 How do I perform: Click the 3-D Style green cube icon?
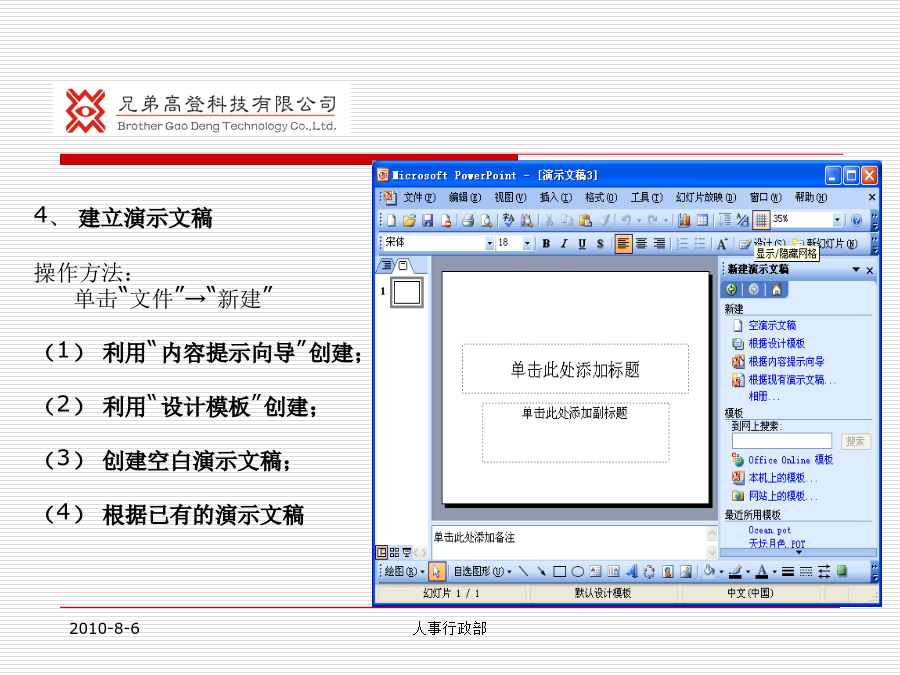coord(842,572)
